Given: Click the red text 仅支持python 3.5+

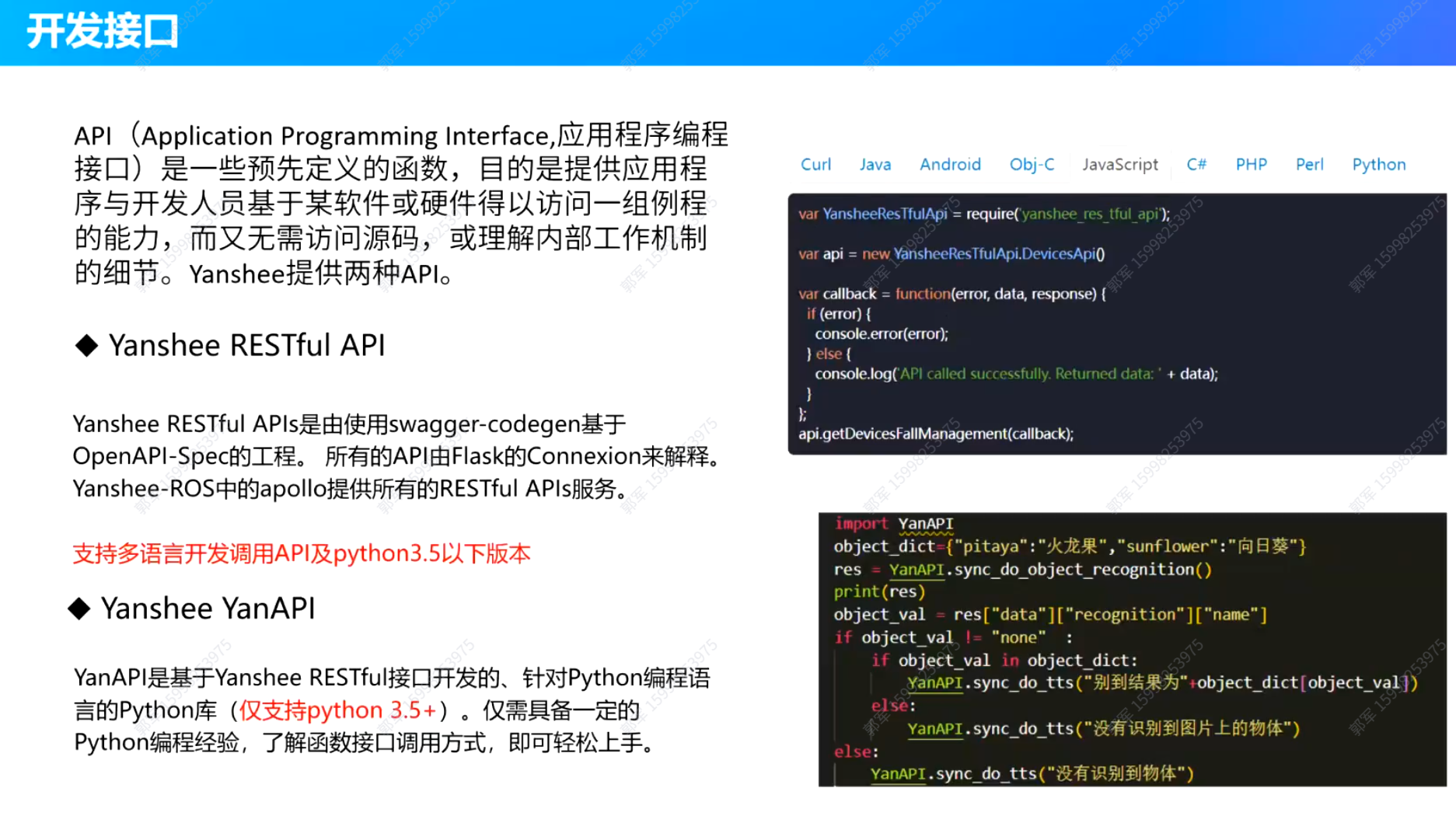Looking at the screenshot, I should tap(337, 710).
